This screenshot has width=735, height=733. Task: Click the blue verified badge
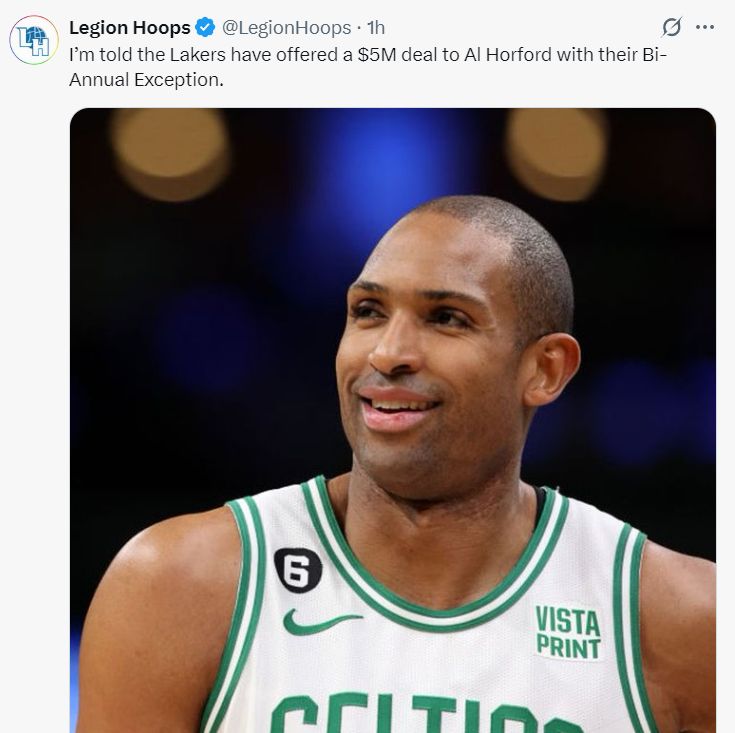[x=205, y=27]
